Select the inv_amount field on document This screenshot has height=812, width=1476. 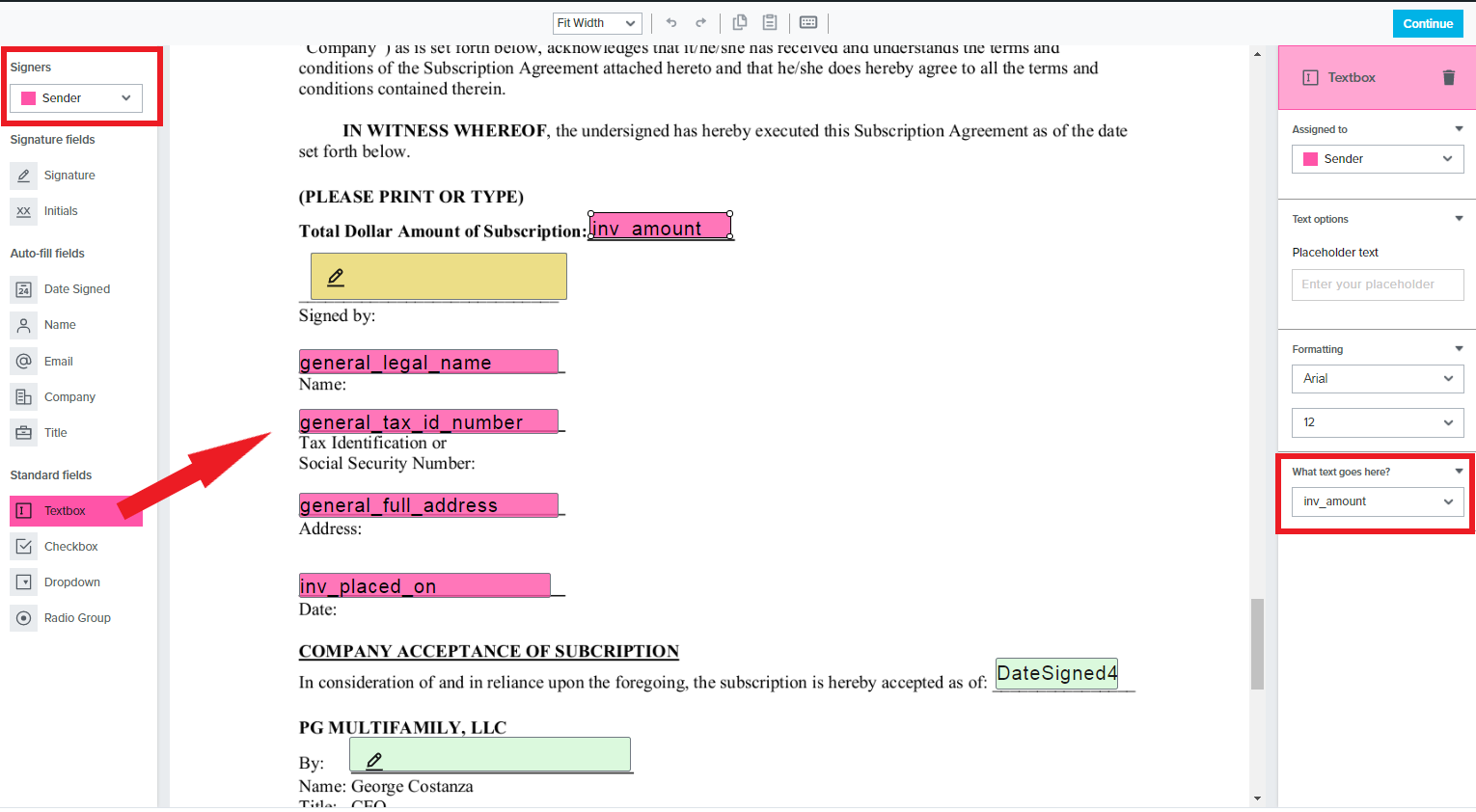coord(660,227)
